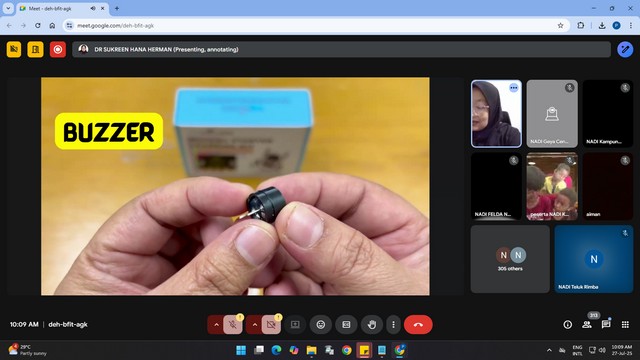Expand video settings arrow beside camera

255,324
